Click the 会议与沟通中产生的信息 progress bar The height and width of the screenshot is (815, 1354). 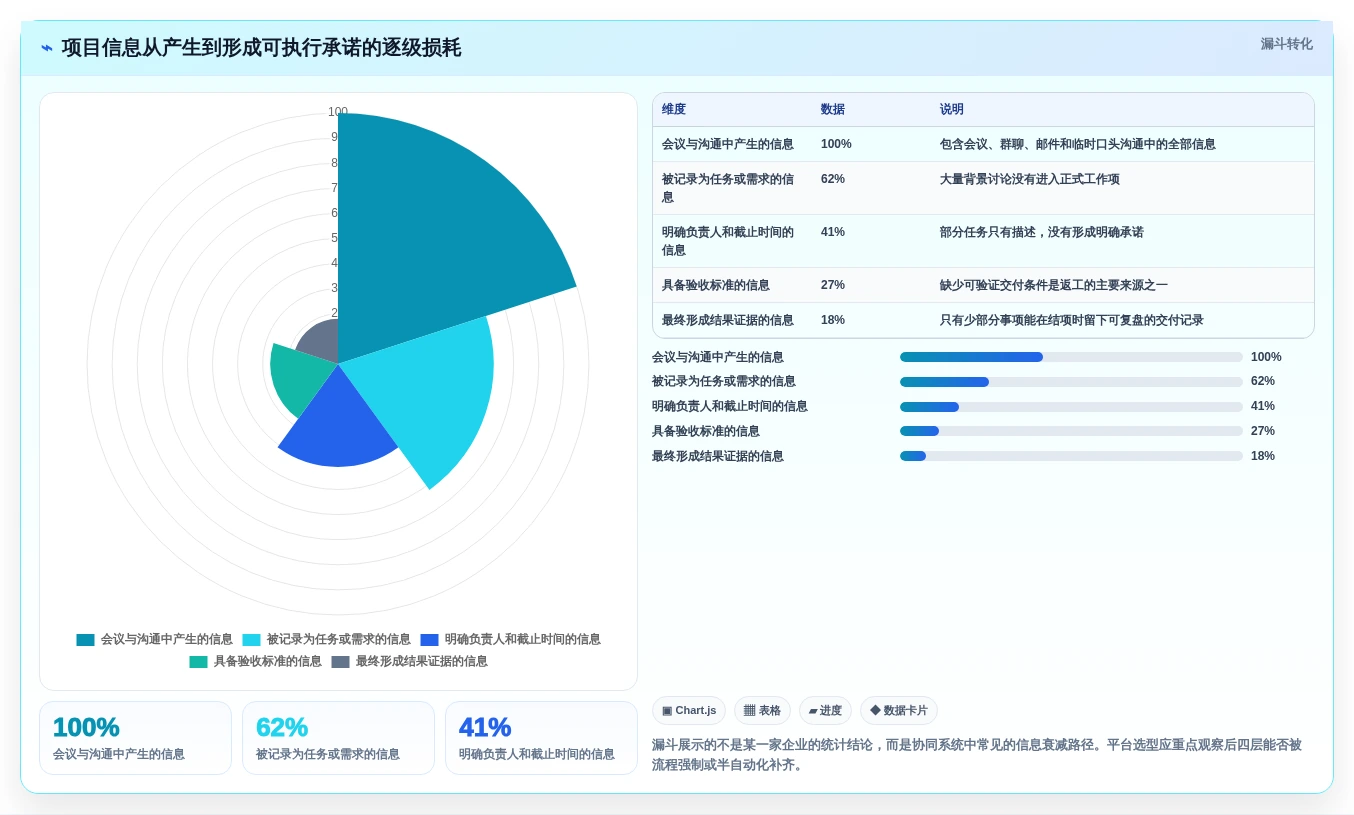(1071, 357)
